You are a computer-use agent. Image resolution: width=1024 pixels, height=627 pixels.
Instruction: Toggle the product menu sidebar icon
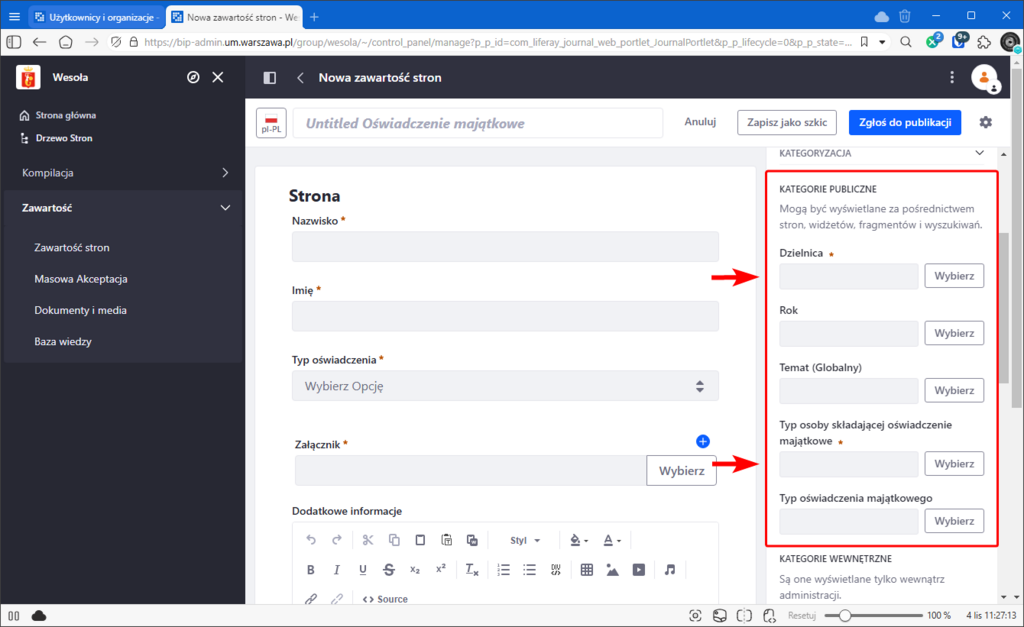pos(269,78)
